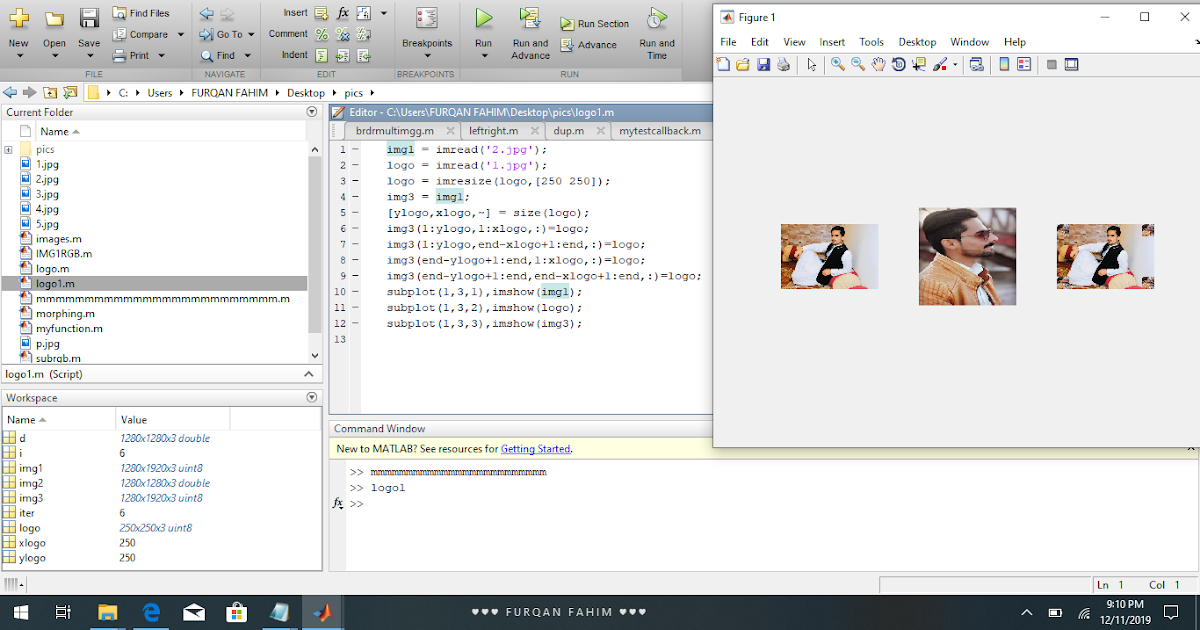The width and height of the screenshot is (1200, 630).
Task: Collapse the Workspace panel using its chevron
Action: pyautogui.click(x=310, y=397)
